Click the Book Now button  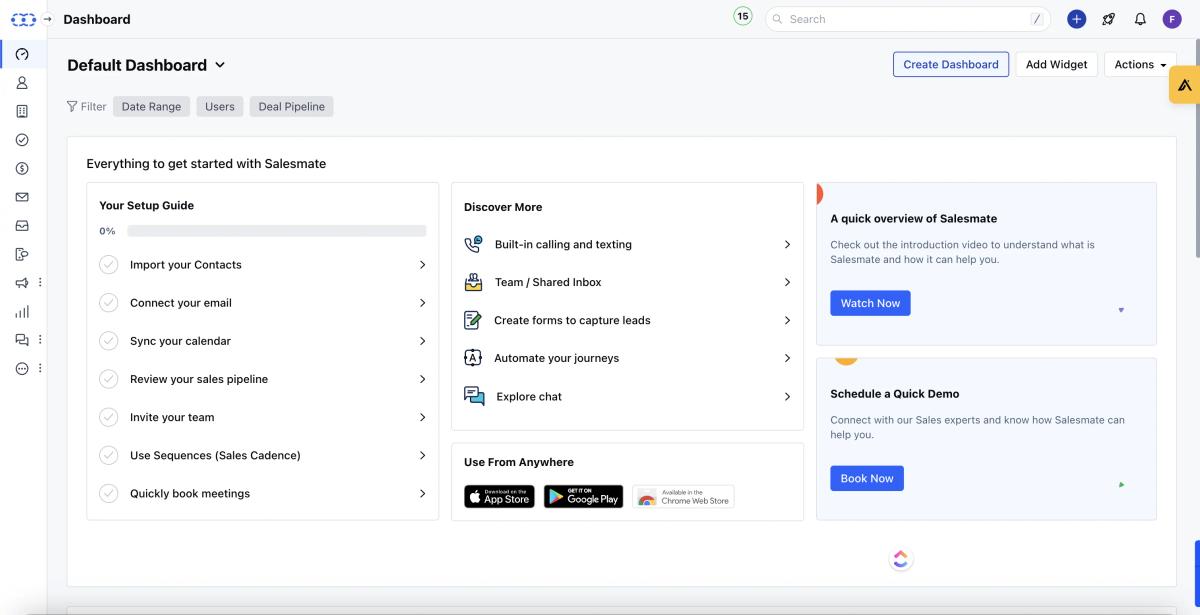point(867,478)
